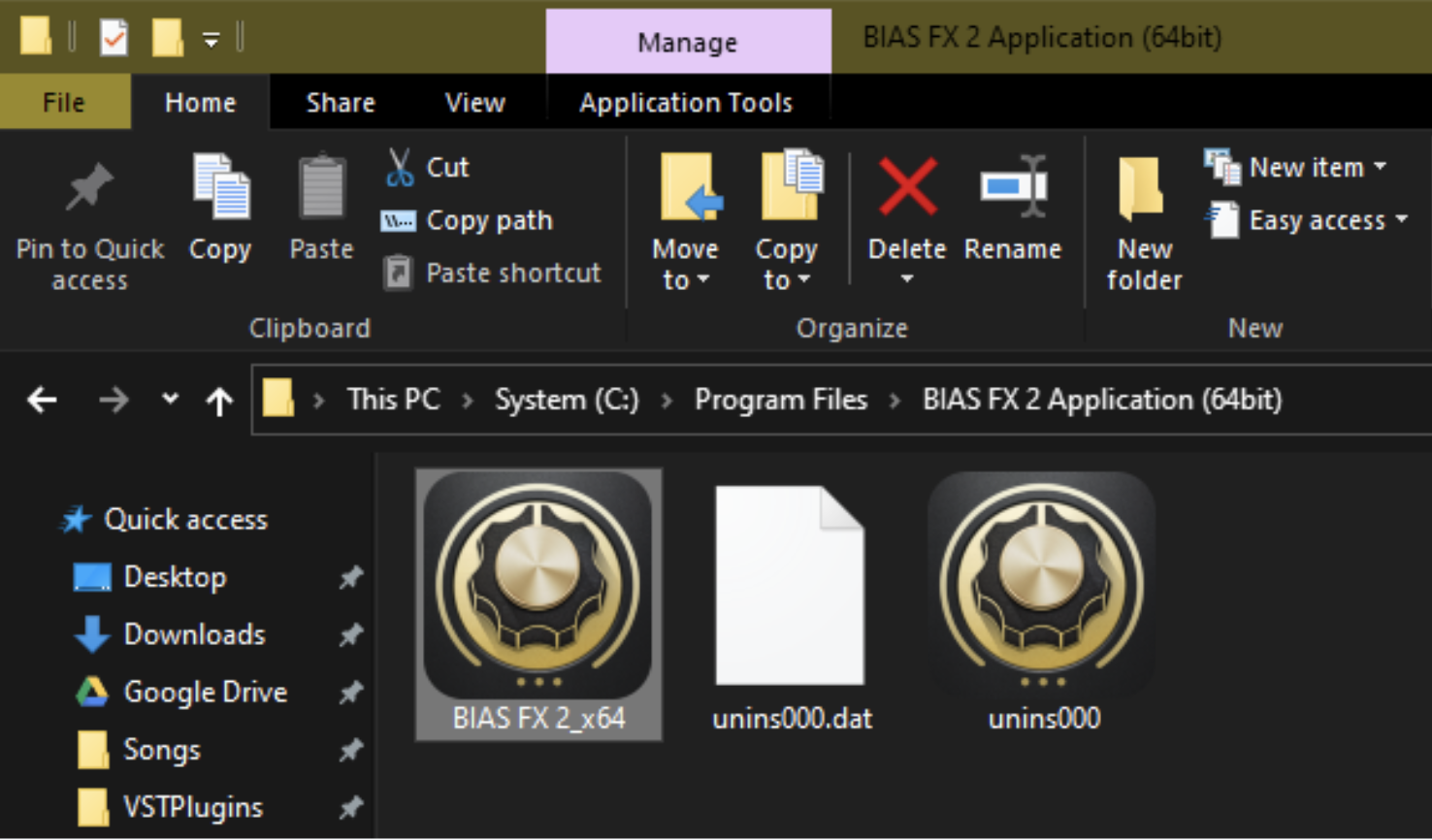Click the red Delete X icon

coord(907,186)
